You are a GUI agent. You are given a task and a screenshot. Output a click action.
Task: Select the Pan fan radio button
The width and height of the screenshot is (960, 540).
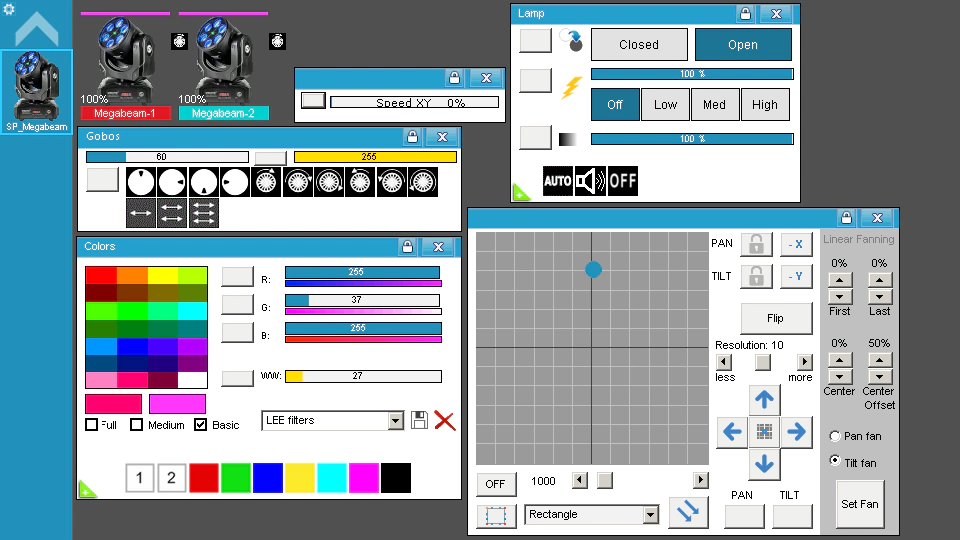[835, 436]
